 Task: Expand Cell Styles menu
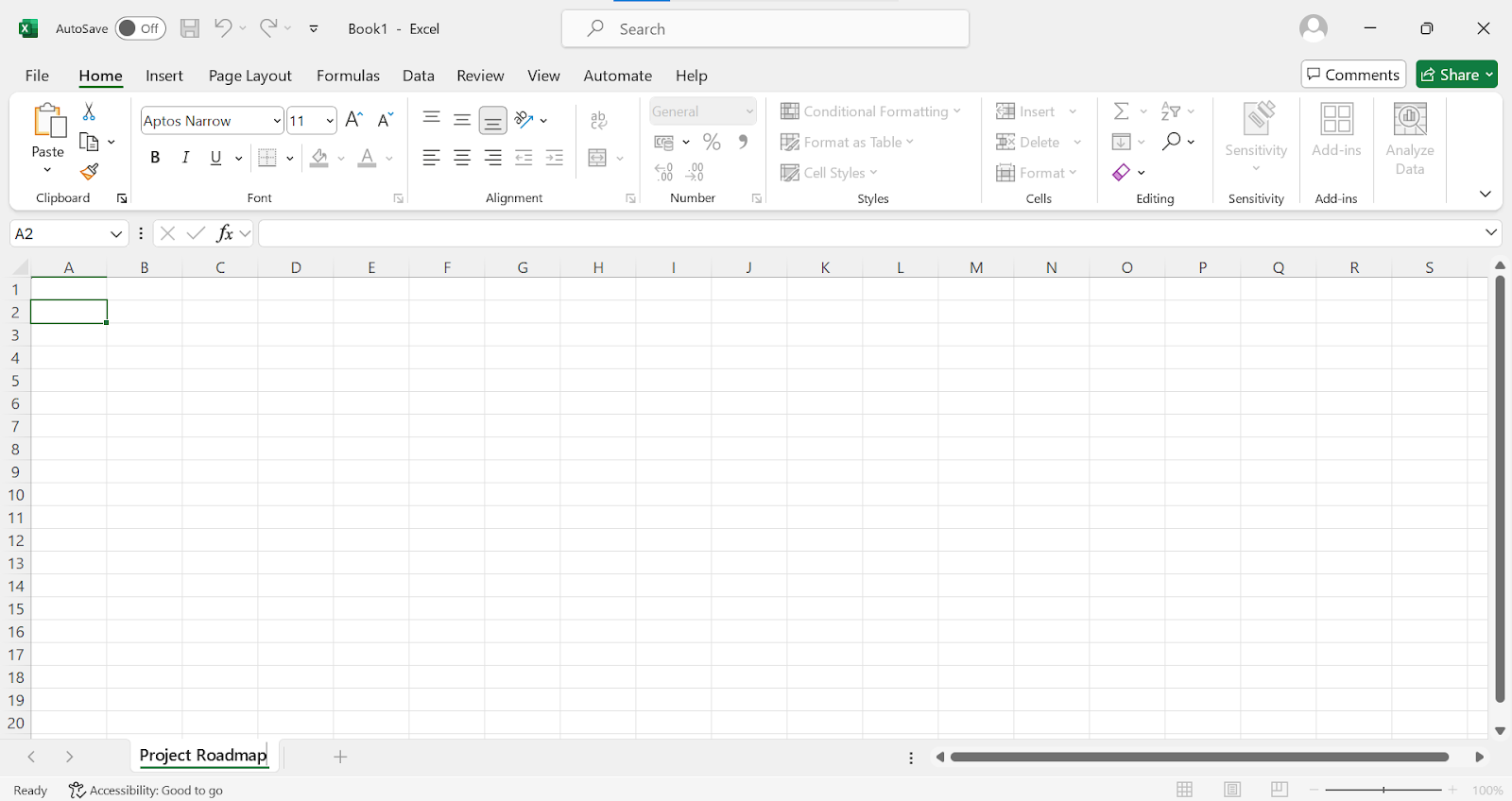tap(829, 173)
